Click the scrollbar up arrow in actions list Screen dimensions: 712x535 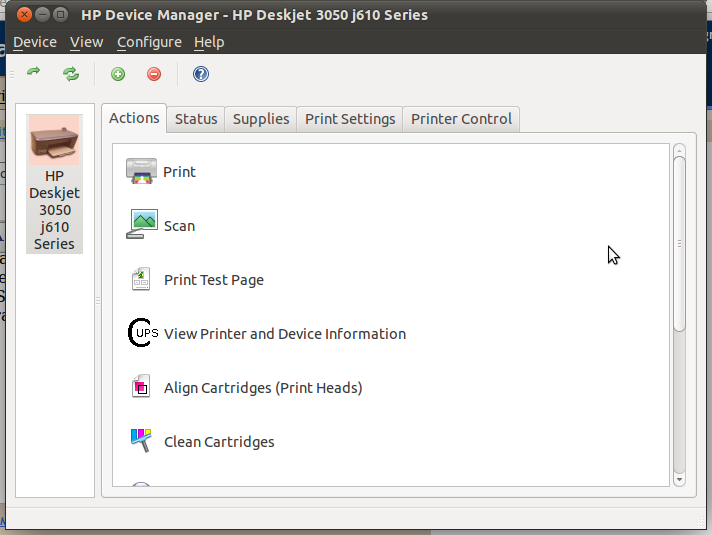click(679, 150)
